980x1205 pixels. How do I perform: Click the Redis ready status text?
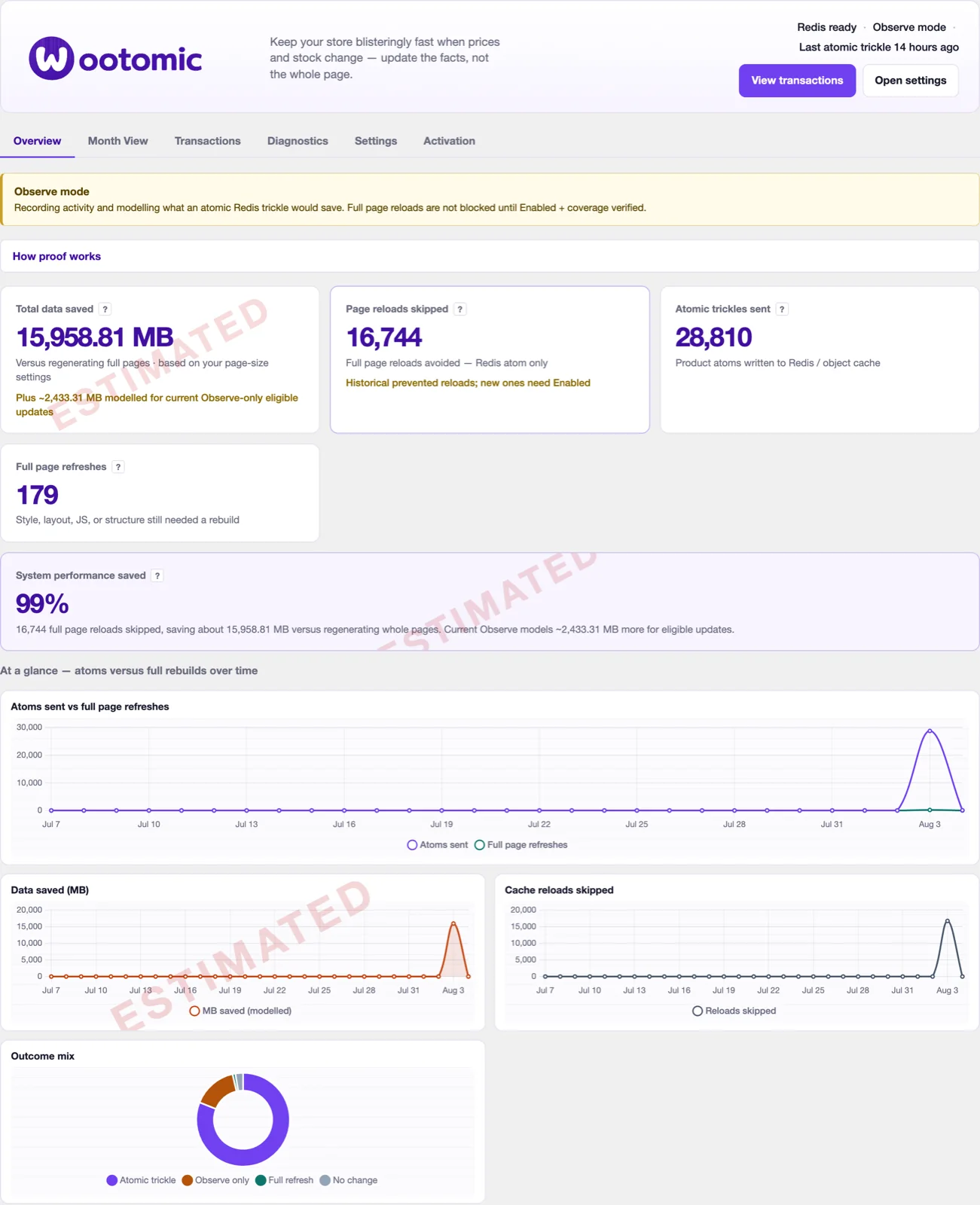826,27
